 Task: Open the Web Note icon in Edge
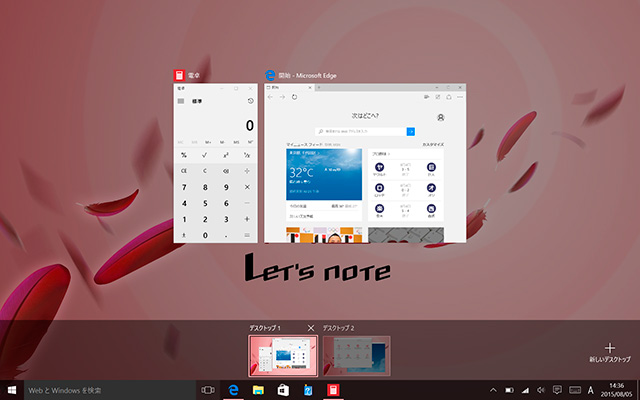[x=438, y=97]
